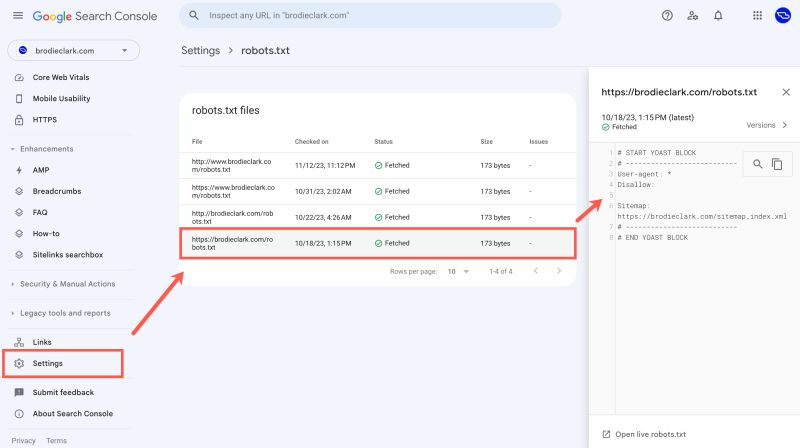The height and width of the screenshot is (448, 800).
Task: Click the Sitelinks searchbox layers icon
Action: pyautogui.click(x=19, y=255)
